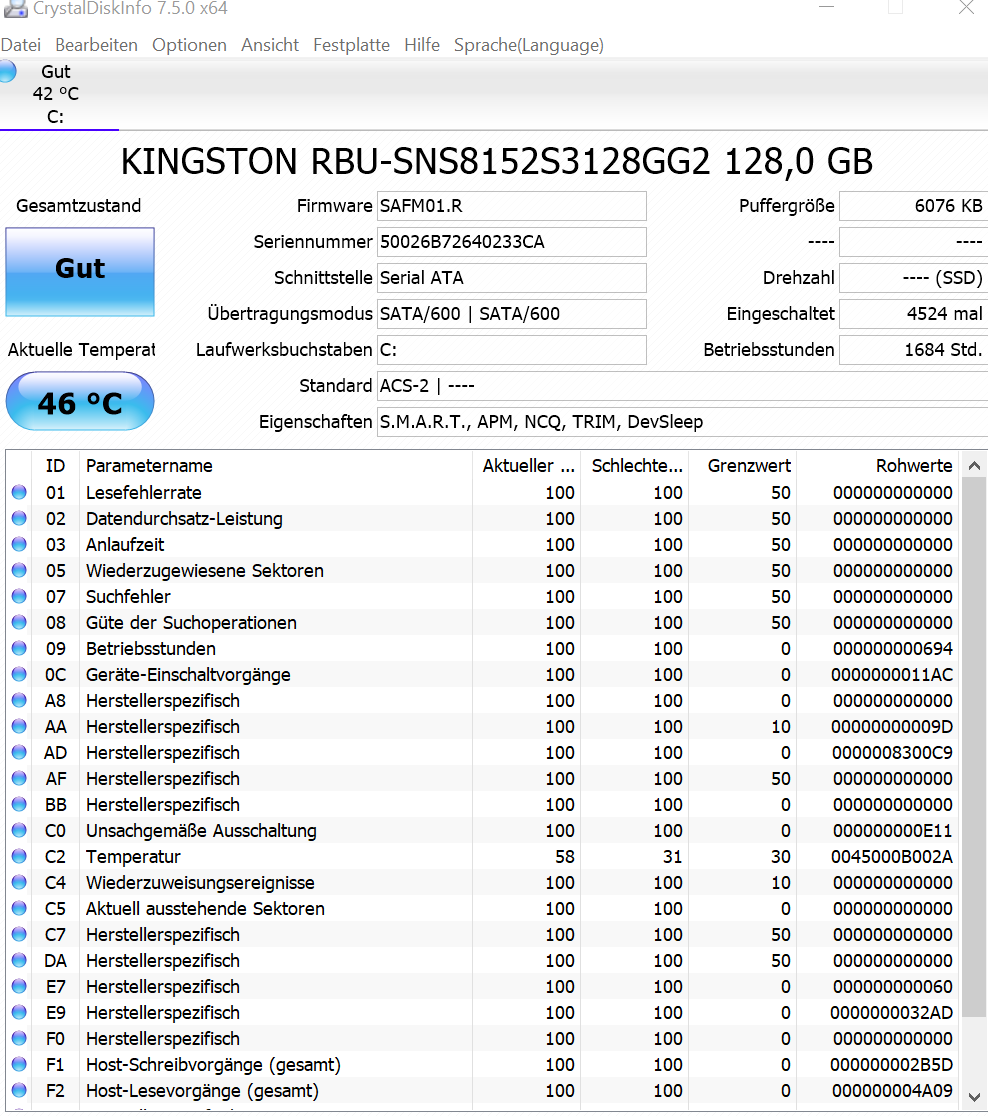This screenshot has width=988, height=1116.
Task: Open the Datei menu
Action: (x=21, y=45)
